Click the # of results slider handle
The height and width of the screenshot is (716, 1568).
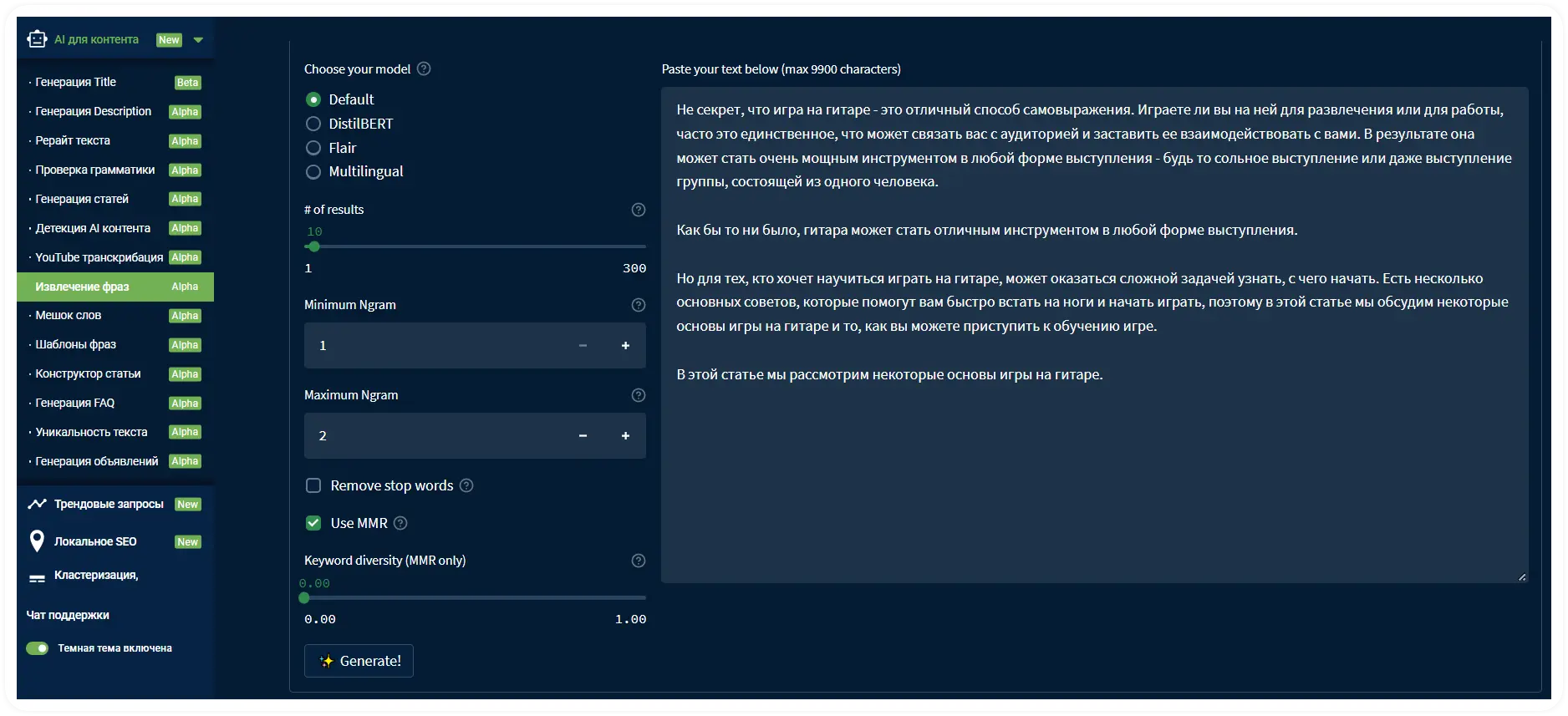point(314,246)
